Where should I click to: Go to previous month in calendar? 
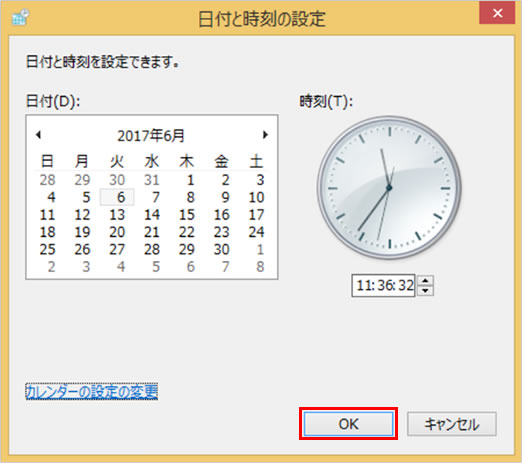(x=38, y=135)
